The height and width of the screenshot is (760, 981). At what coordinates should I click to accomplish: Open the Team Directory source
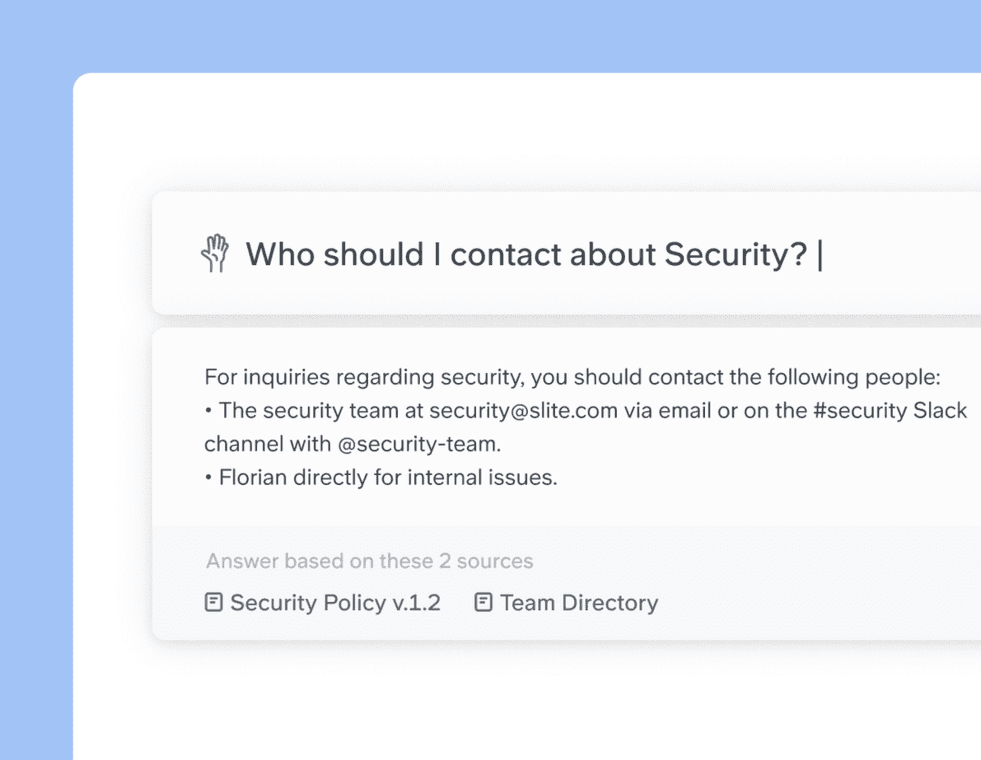(x=579, y=603)
